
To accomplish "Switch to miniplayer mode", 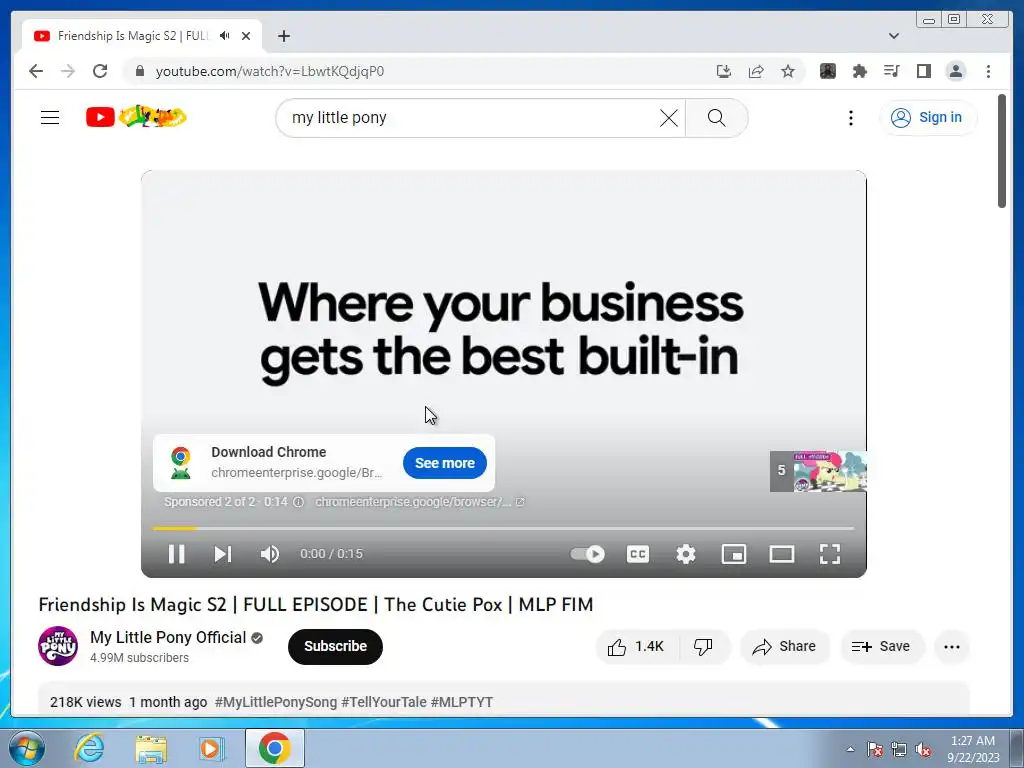I will point(733,554).
